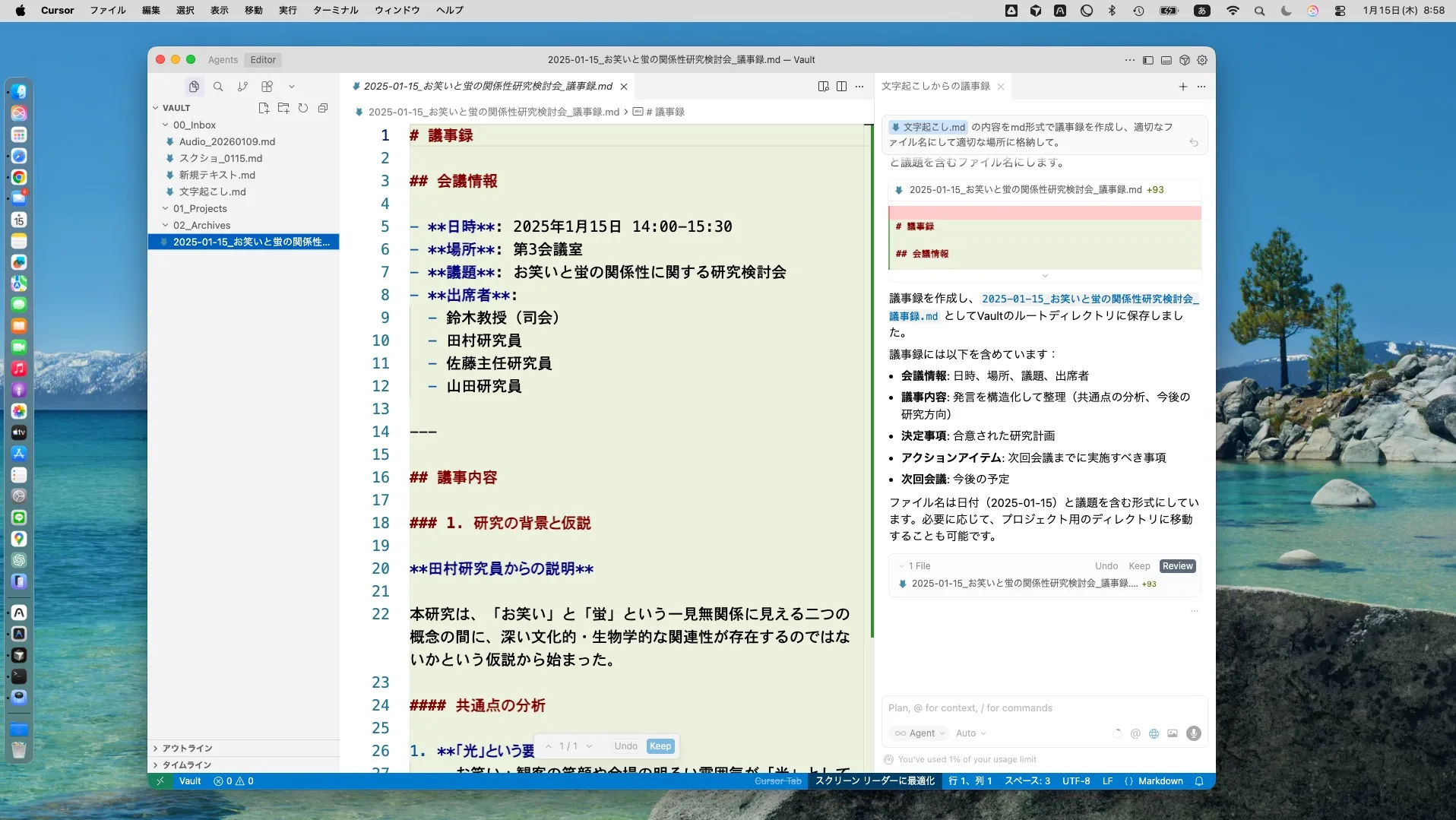Enable web search with the globe icon
Screen dimensions: 1456x820
point(1154,733)
